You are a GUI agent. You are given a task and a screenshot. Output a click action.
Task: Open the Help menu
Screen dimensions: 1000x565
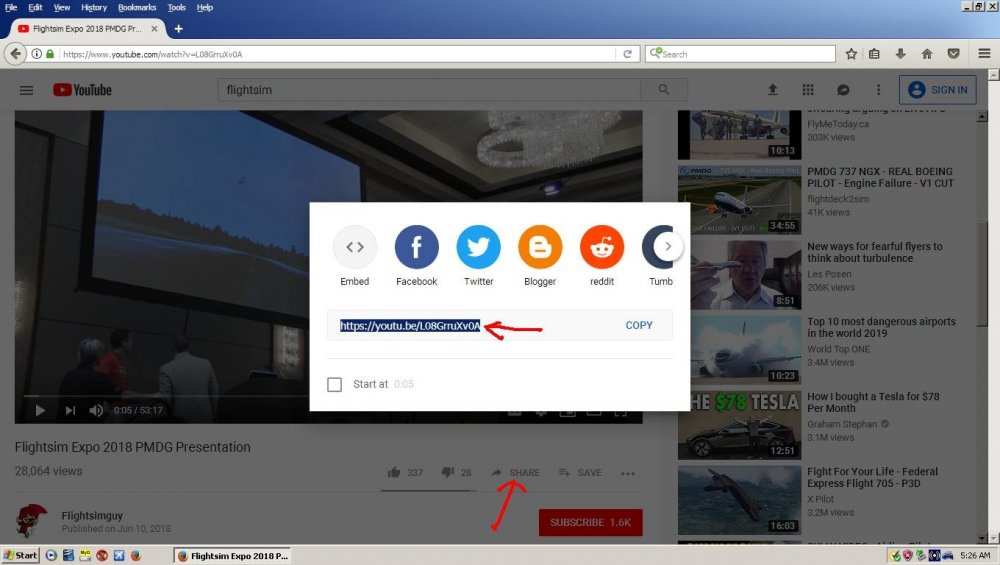(x=205, y=8)
